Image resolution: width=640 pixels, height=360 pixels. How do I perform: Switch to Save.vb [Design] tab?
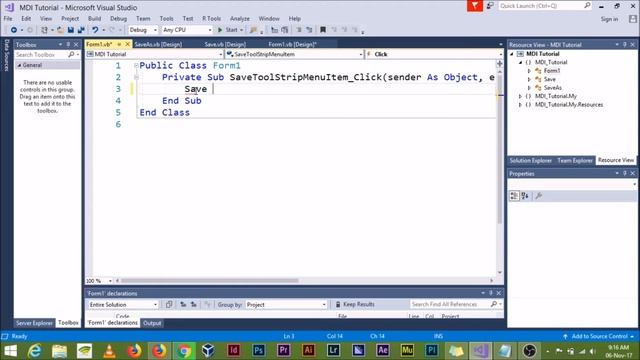[x=225, y=44]
